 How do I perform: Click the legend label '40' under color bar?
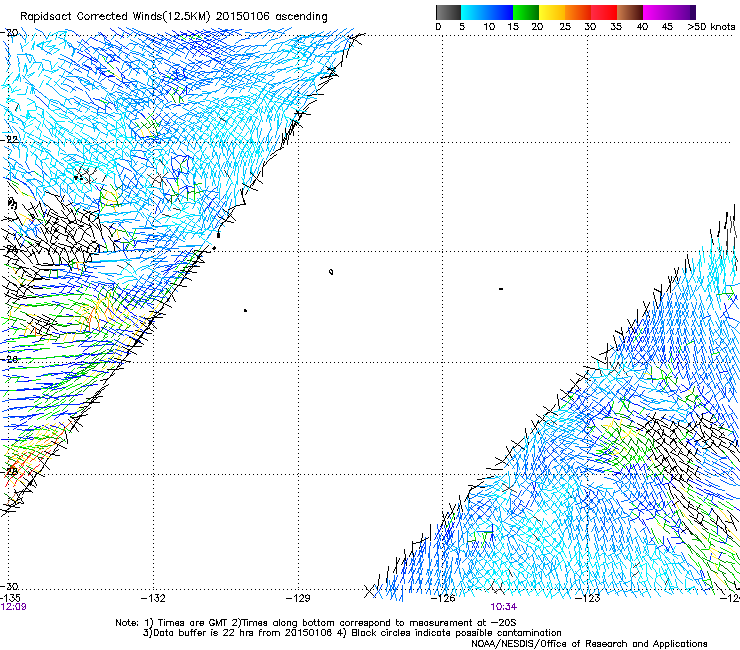(x=642, y=27)
